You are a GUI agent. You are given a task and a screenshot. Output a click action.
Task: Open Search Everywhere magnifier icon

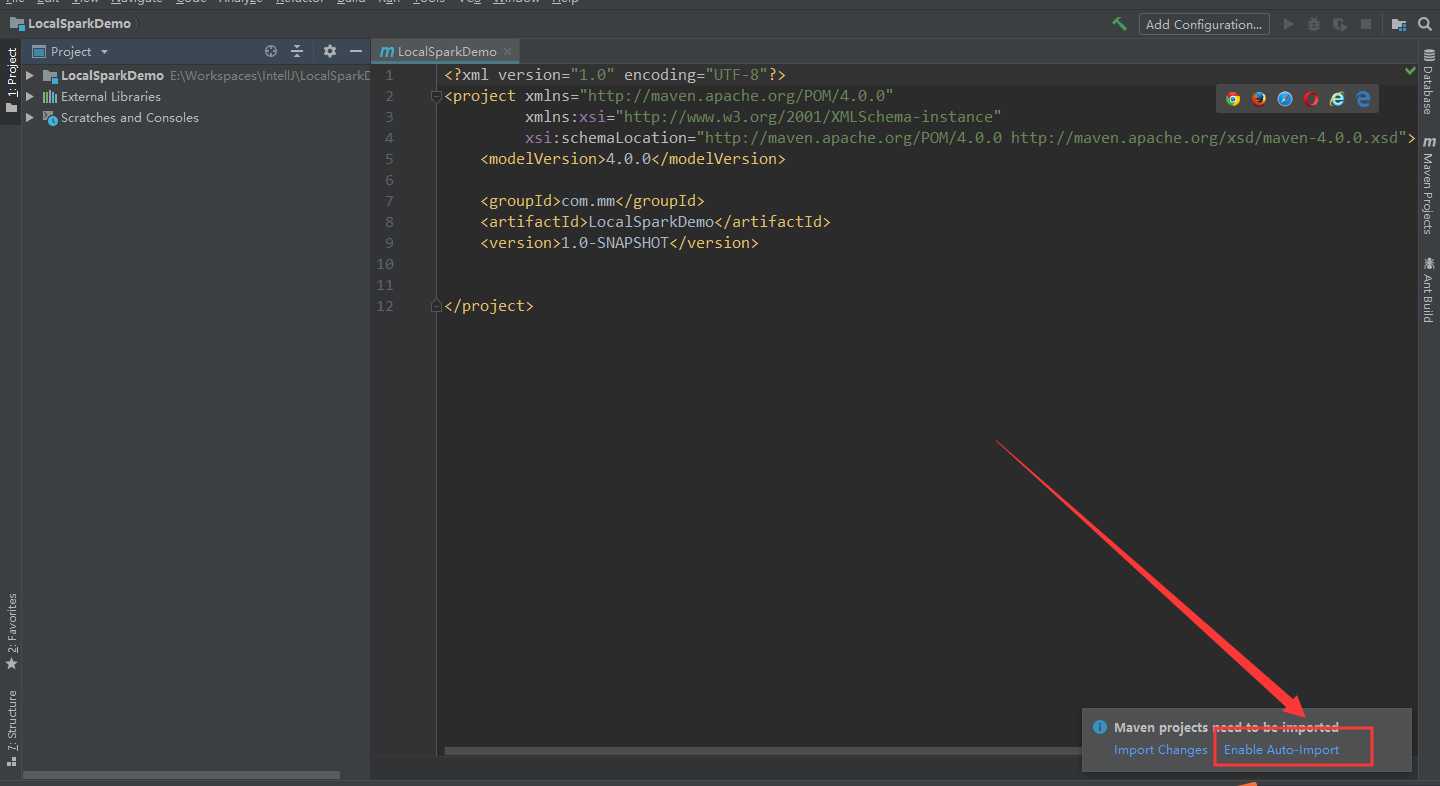(x=1425, y=24)
